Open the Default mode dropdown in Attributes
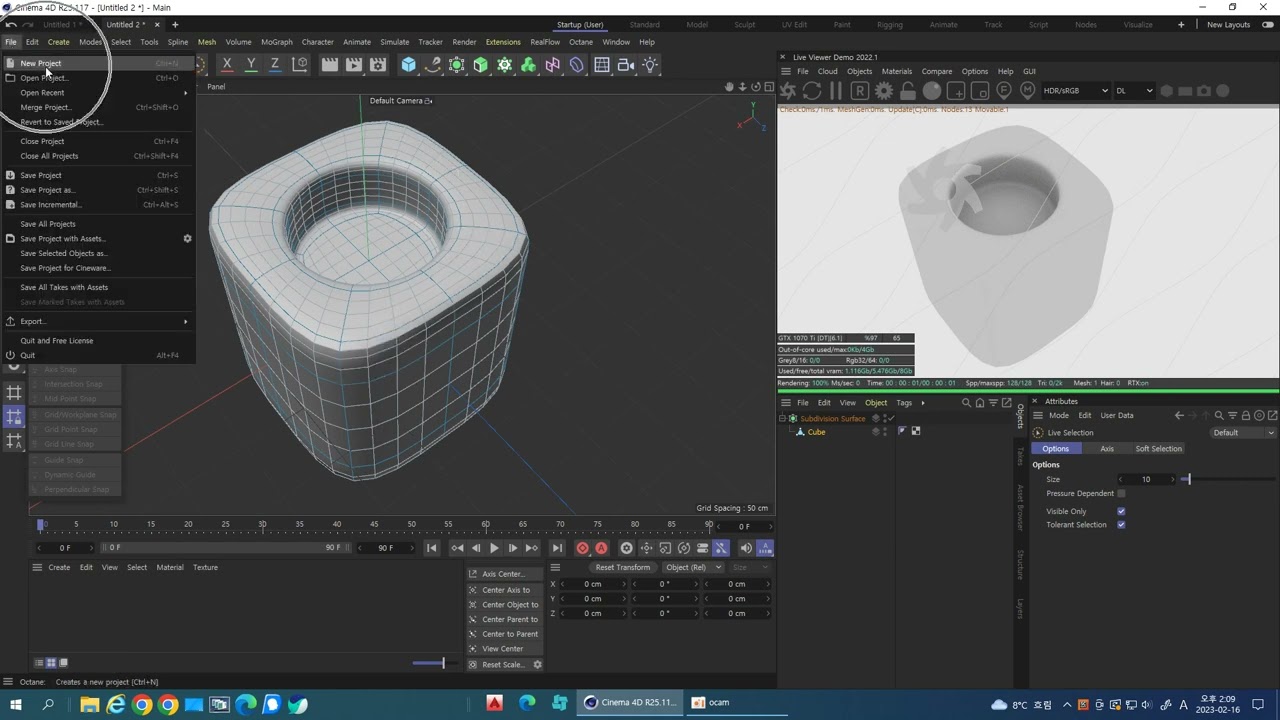 point(1244,433)
